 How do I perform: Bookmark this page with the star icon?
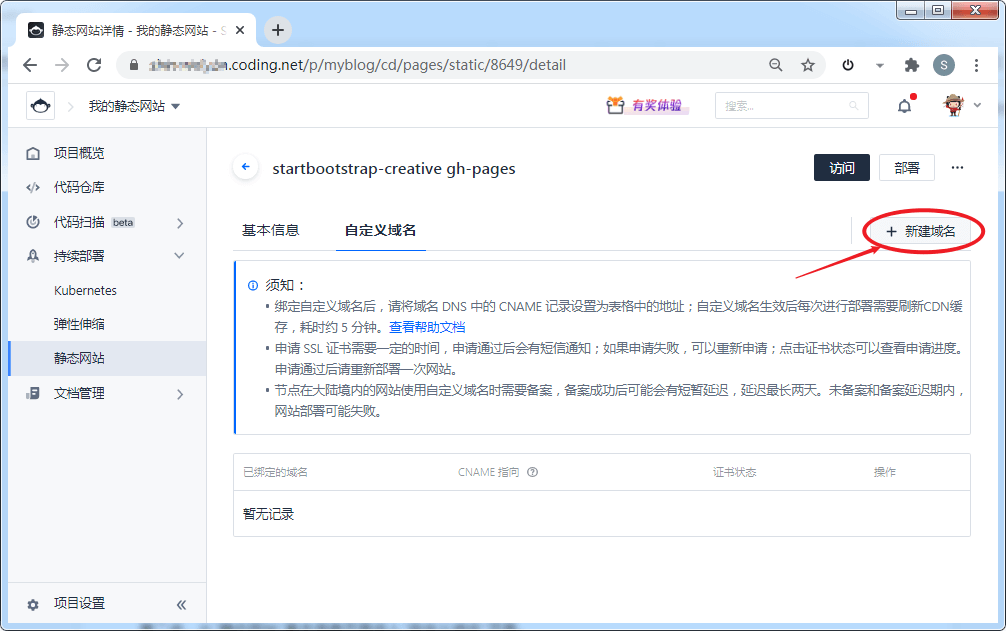coord(808,65)
